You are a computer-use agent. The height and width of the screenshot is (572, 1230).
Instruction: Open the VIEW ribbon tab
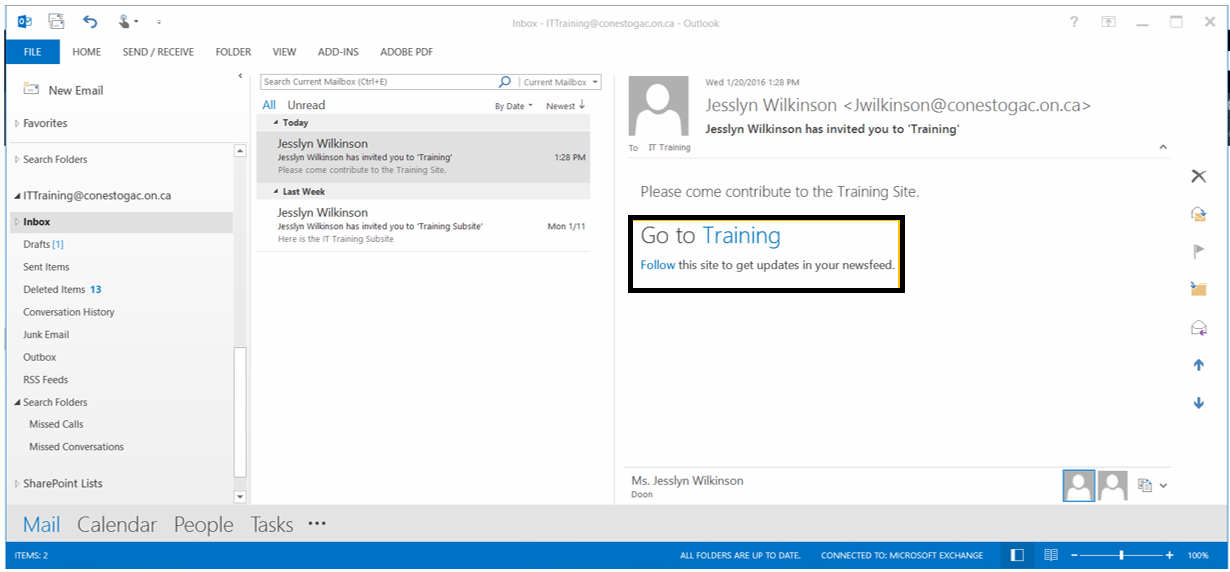click(x=284, y=52)
